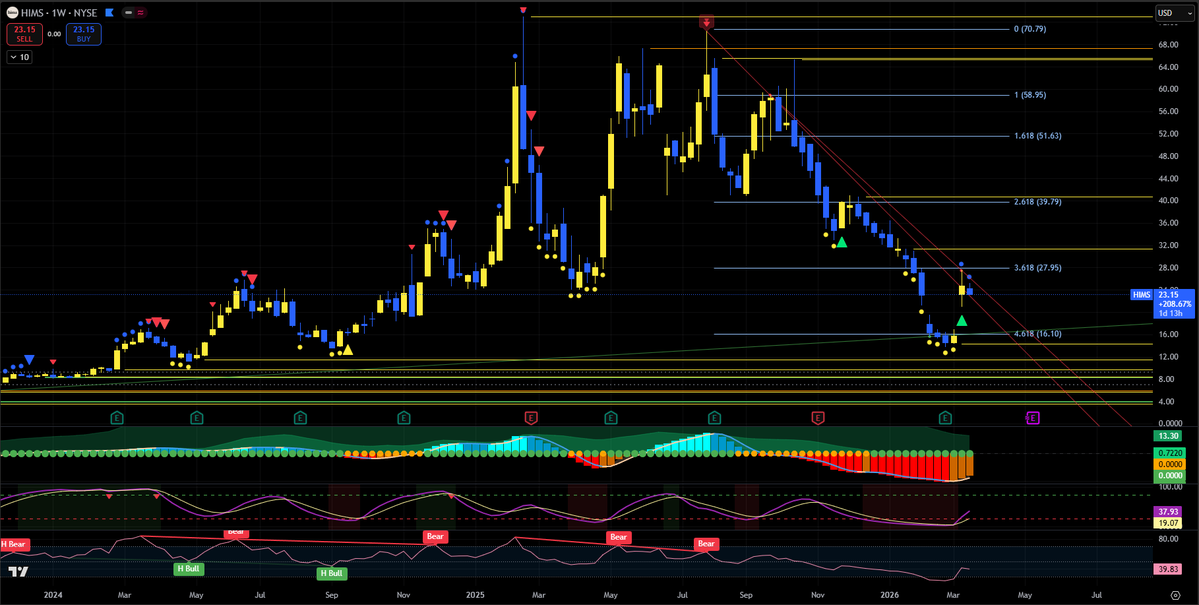Click the H Bull label near May 2024
The height and width of the screenshot is (605, 1199).
[x=187, y=568]
